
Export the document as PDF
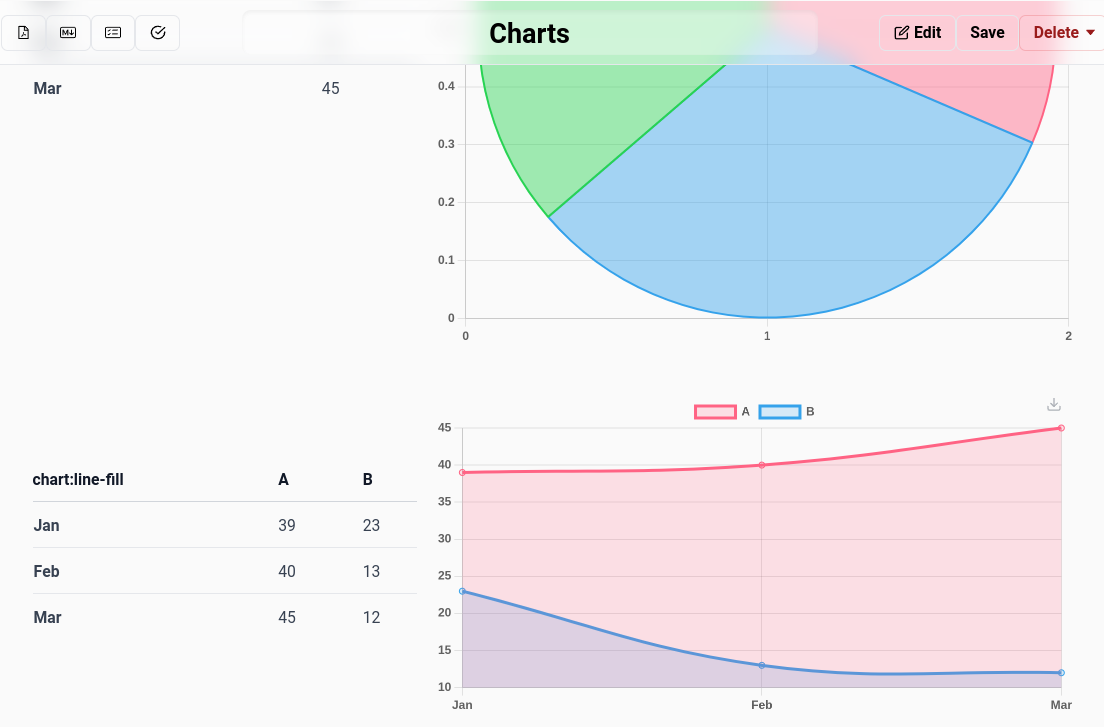tap(23, 32)
